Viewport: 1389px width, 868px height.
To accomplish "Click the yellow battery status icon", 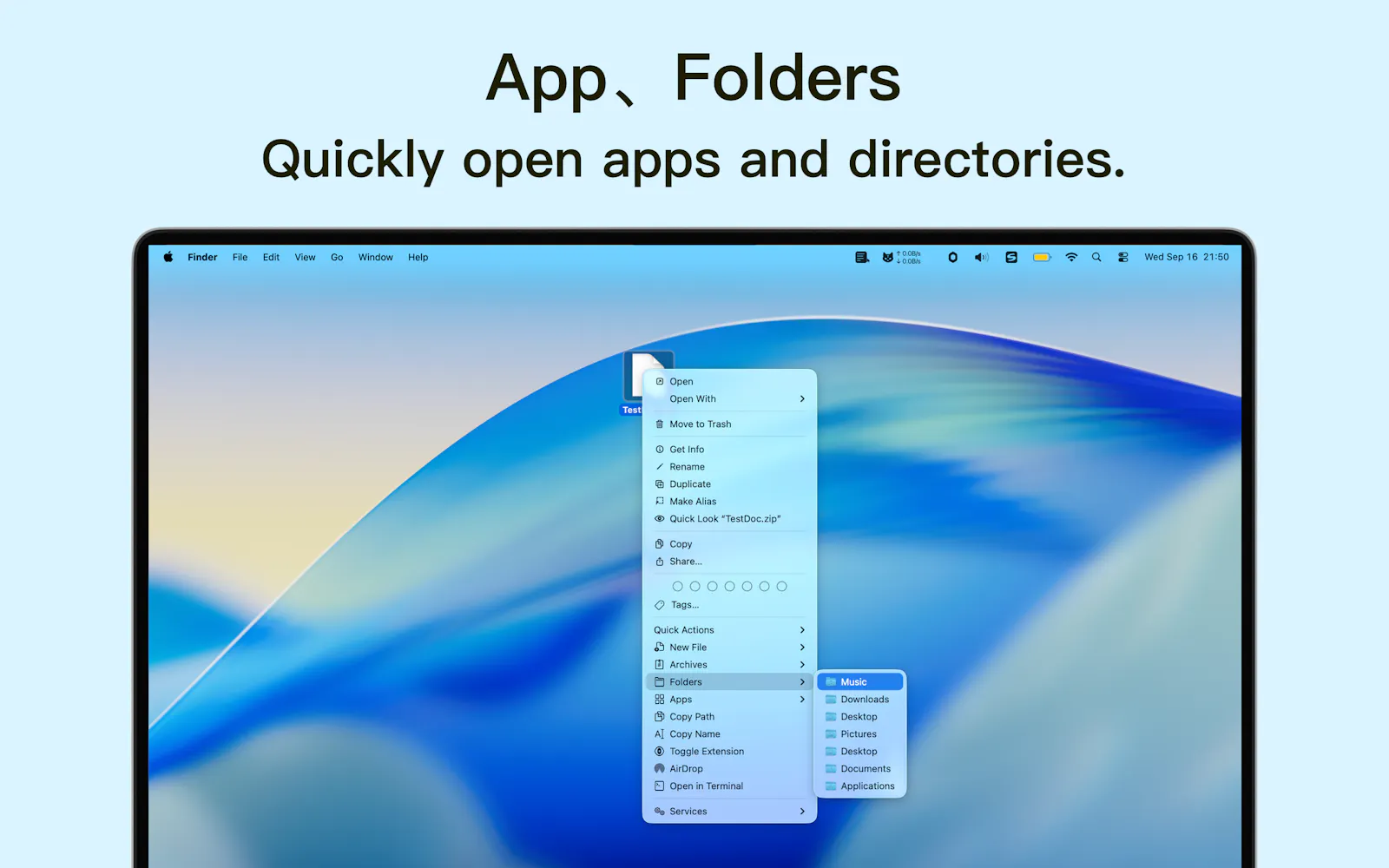I will point(1042,258).
